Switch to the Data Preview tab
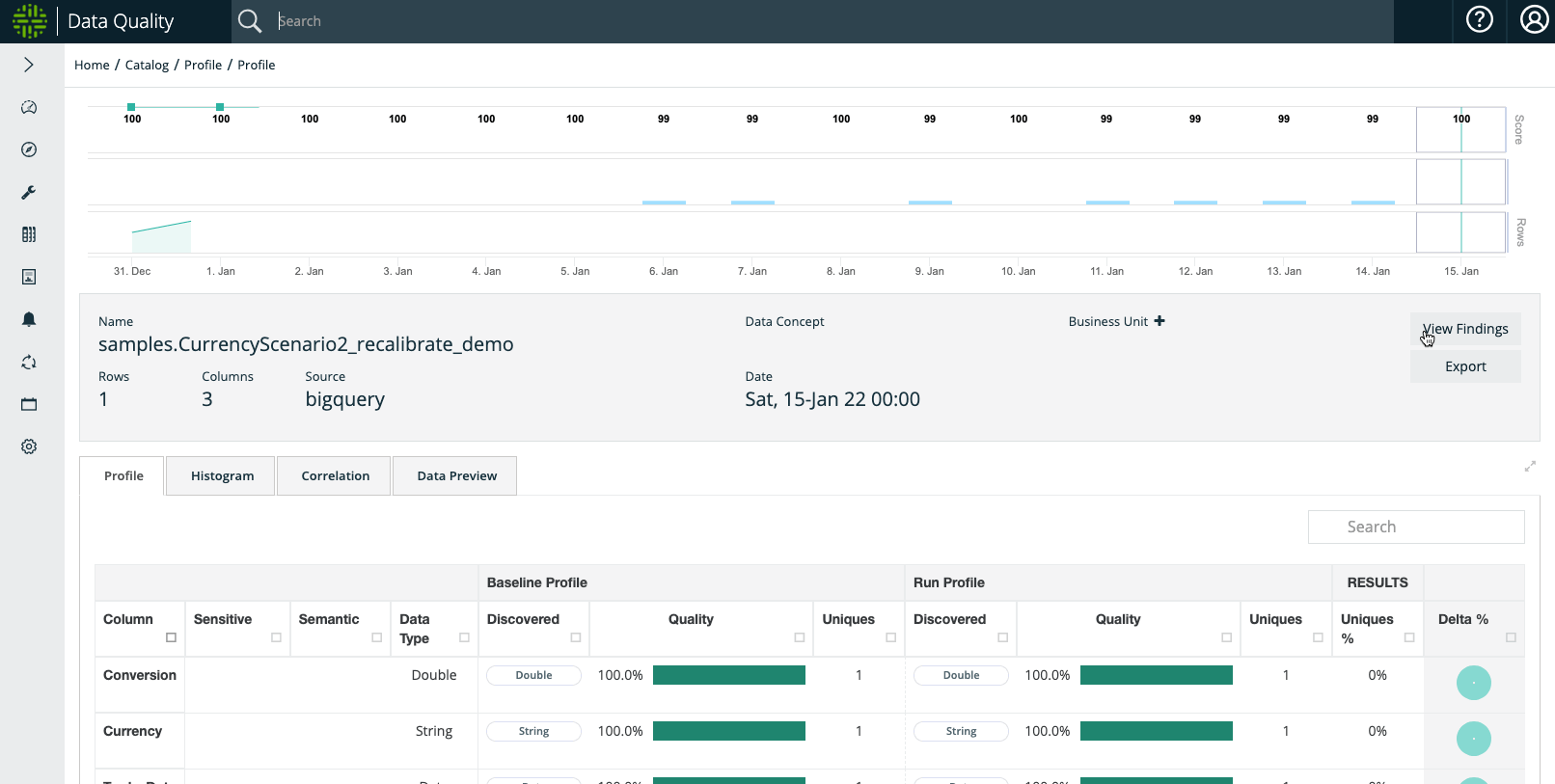This screenshot has height=784, width=1555. [x=456, y=475]
